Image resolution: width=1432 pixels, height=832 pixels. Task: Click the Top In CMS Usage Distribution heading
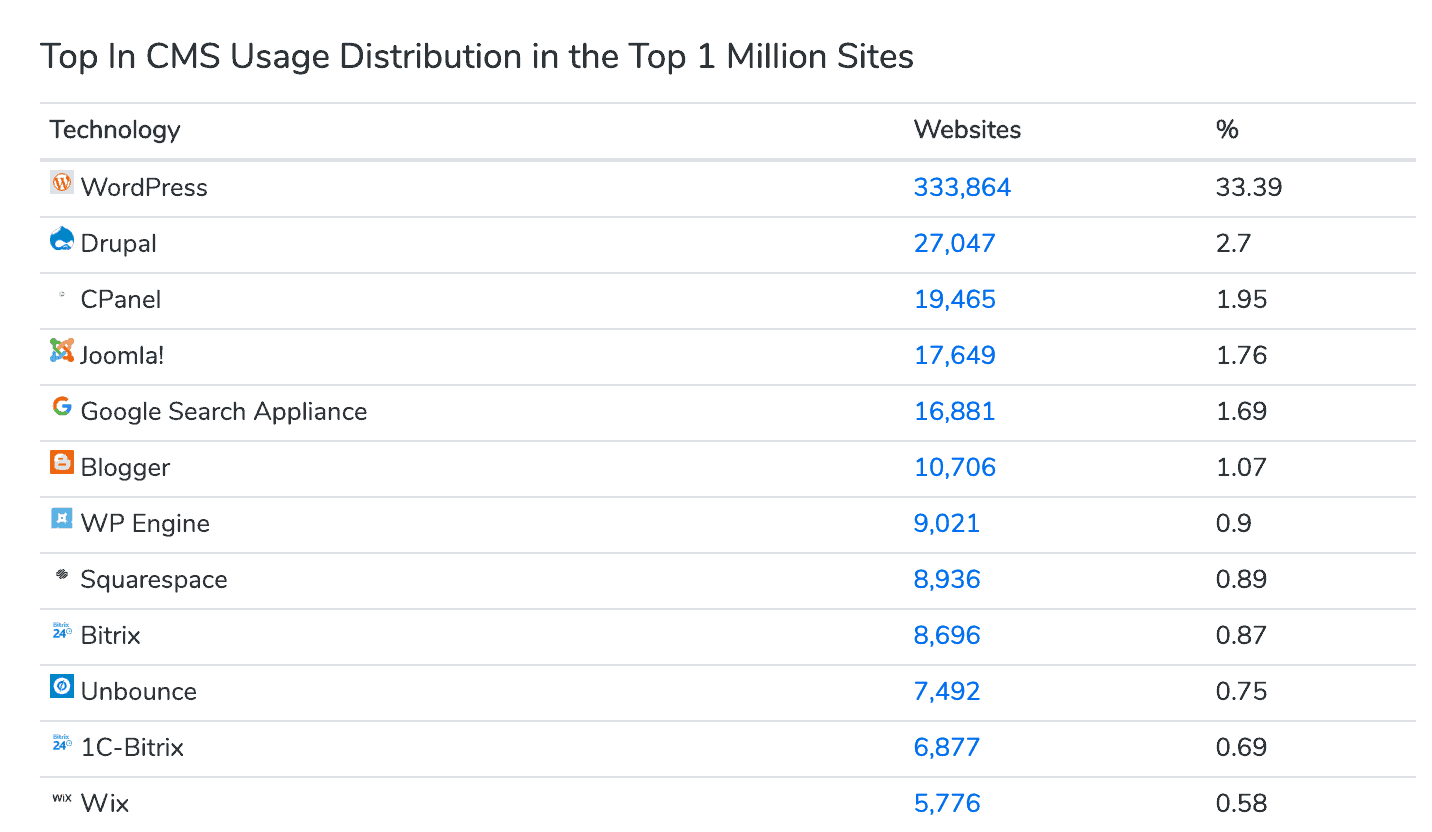(477, 57)
